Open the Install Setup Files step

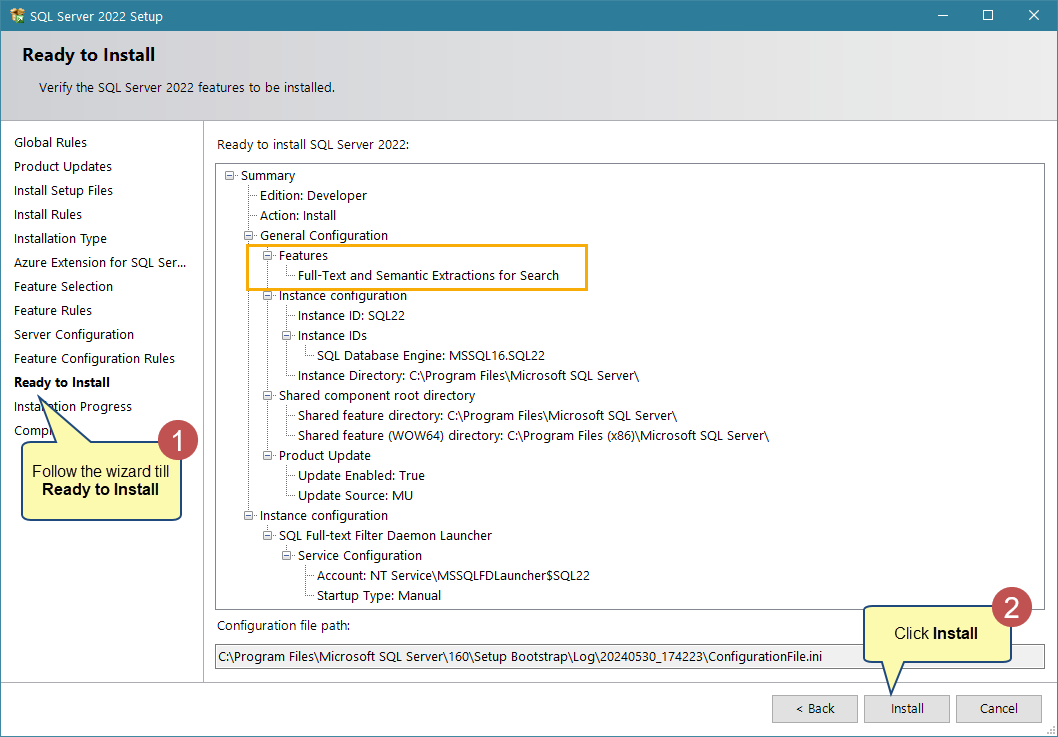(63, 190)
